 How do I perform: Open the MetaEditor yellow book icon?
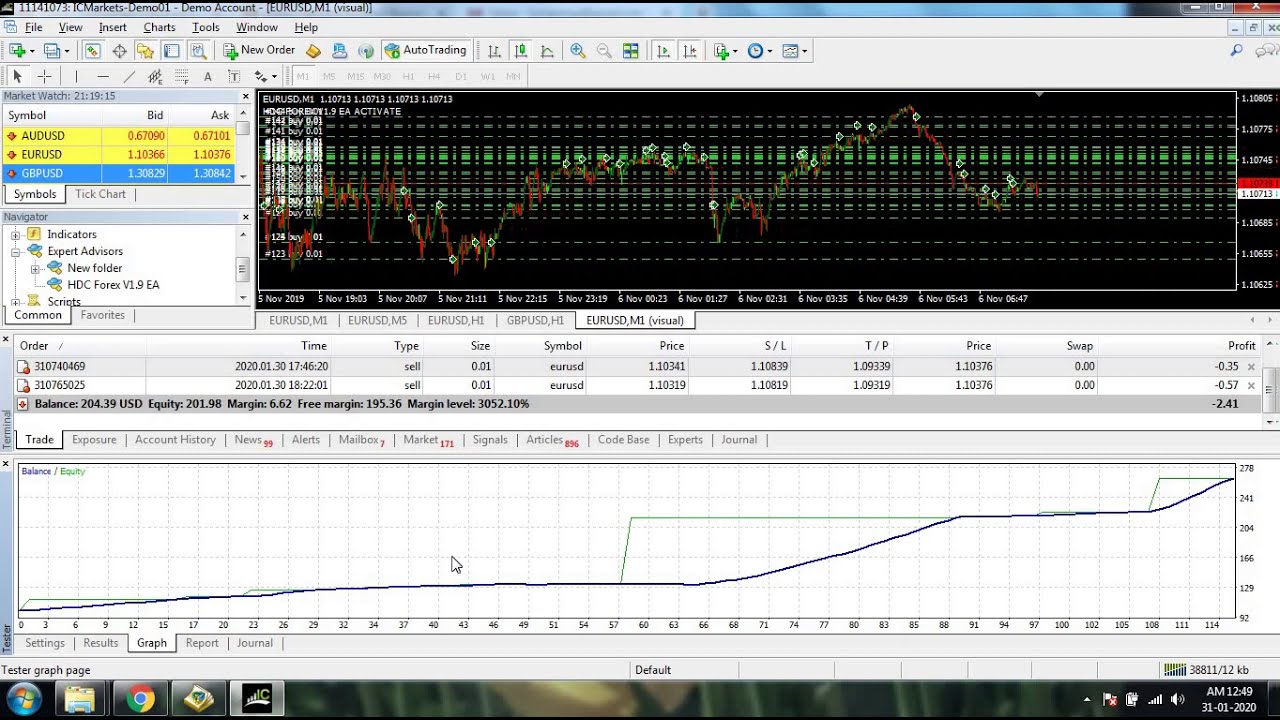[313, 51]
